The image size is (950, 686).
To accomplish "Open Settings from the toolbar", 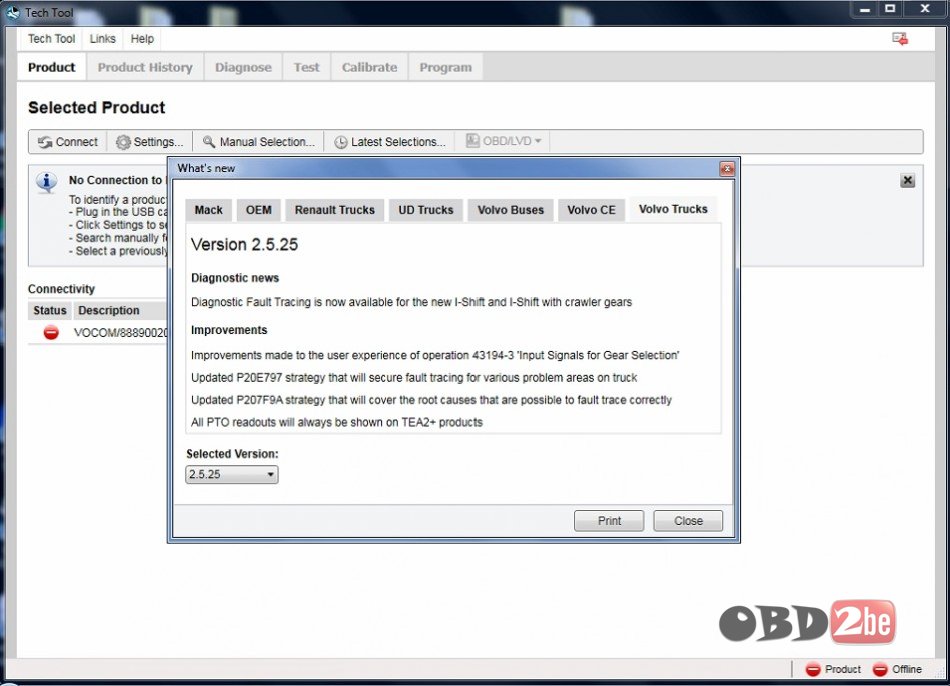I will pyautogui.click(x=149, y=142).
